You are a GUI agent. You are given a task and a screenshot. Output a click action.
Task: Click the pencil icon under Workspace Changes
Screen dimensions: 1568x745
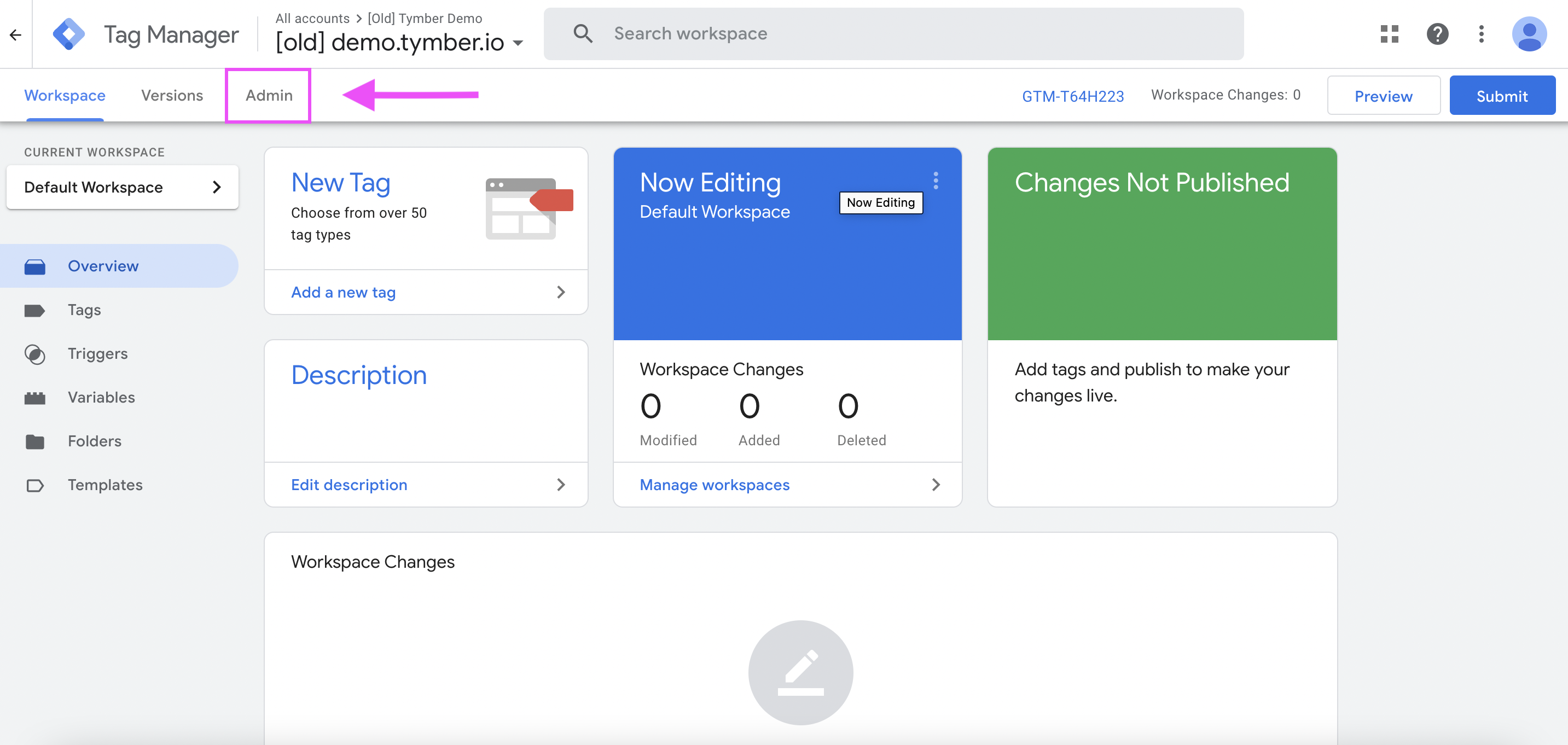point(800,673)
